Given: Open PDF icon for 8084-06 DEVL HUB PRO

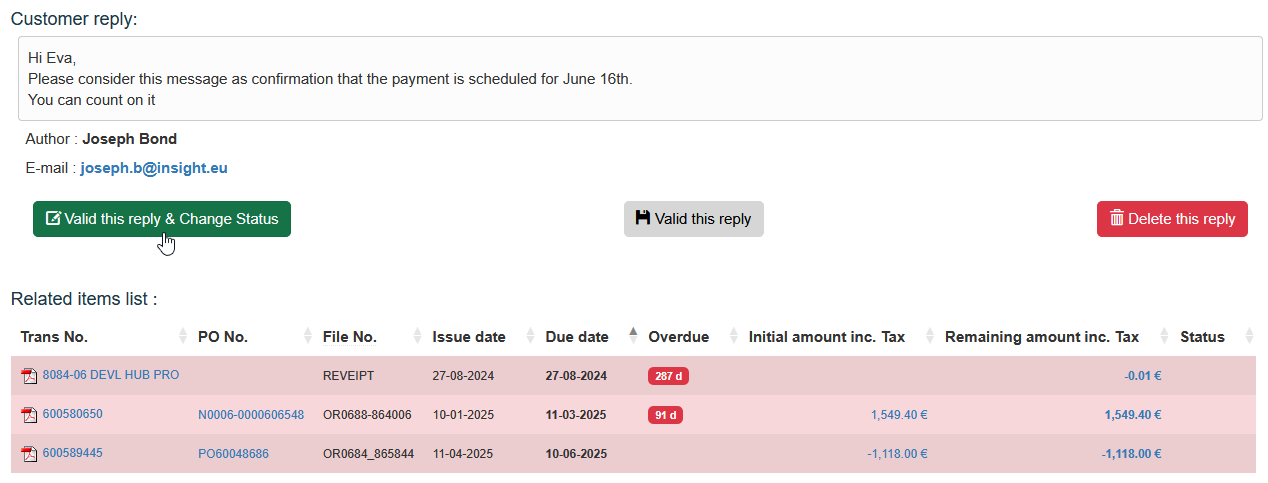Looking at the screenshot, I should click(29, 377).
